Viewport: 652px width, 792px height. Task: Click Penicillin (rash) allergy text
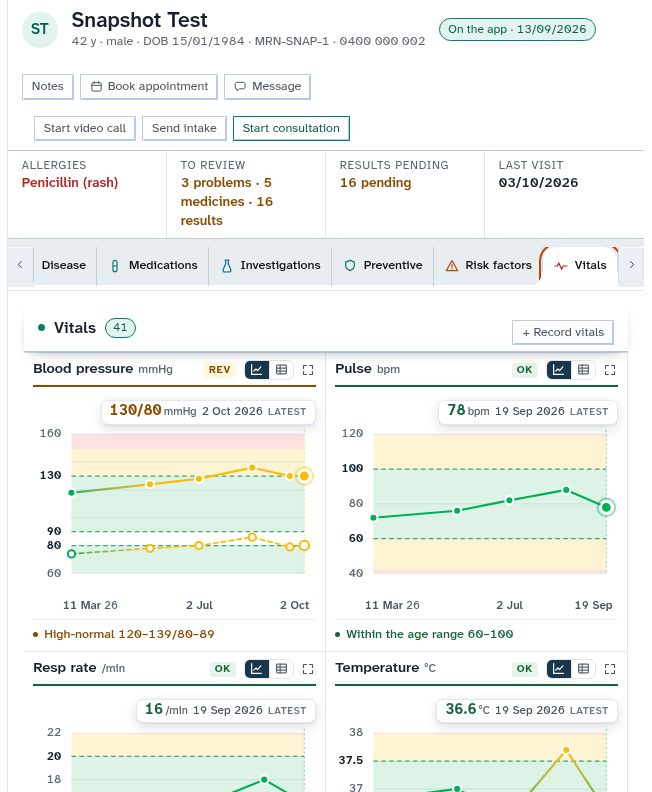[x=70, y=183]
